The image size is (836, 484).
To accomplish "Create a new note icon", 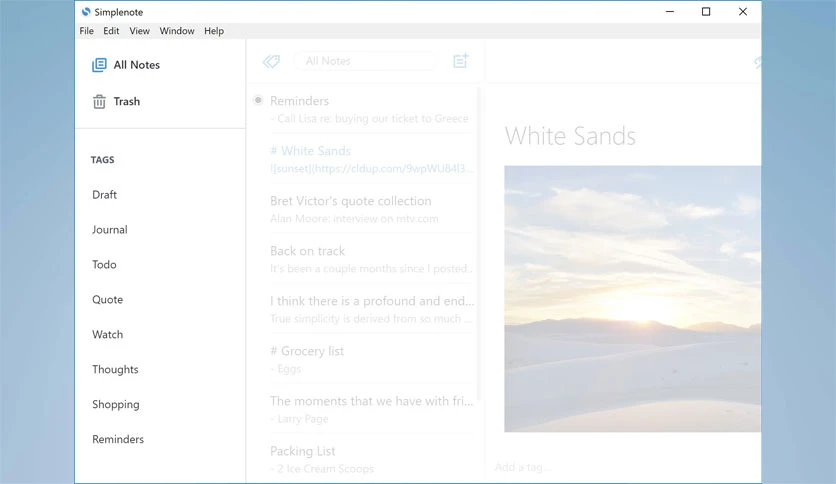I will (x=461, y=61).
